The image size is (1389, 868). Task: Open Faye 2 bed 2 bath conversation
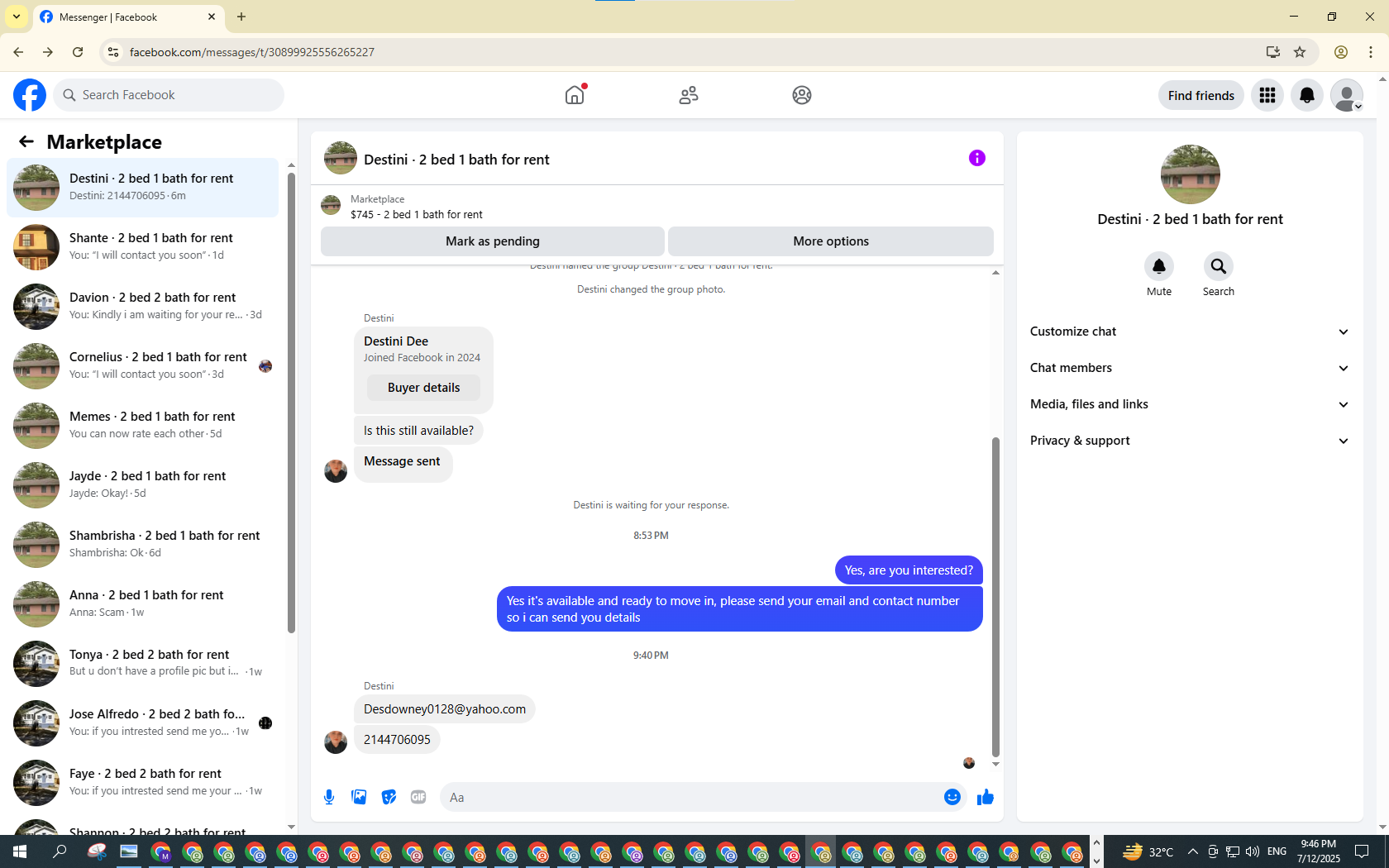(142, 783)
